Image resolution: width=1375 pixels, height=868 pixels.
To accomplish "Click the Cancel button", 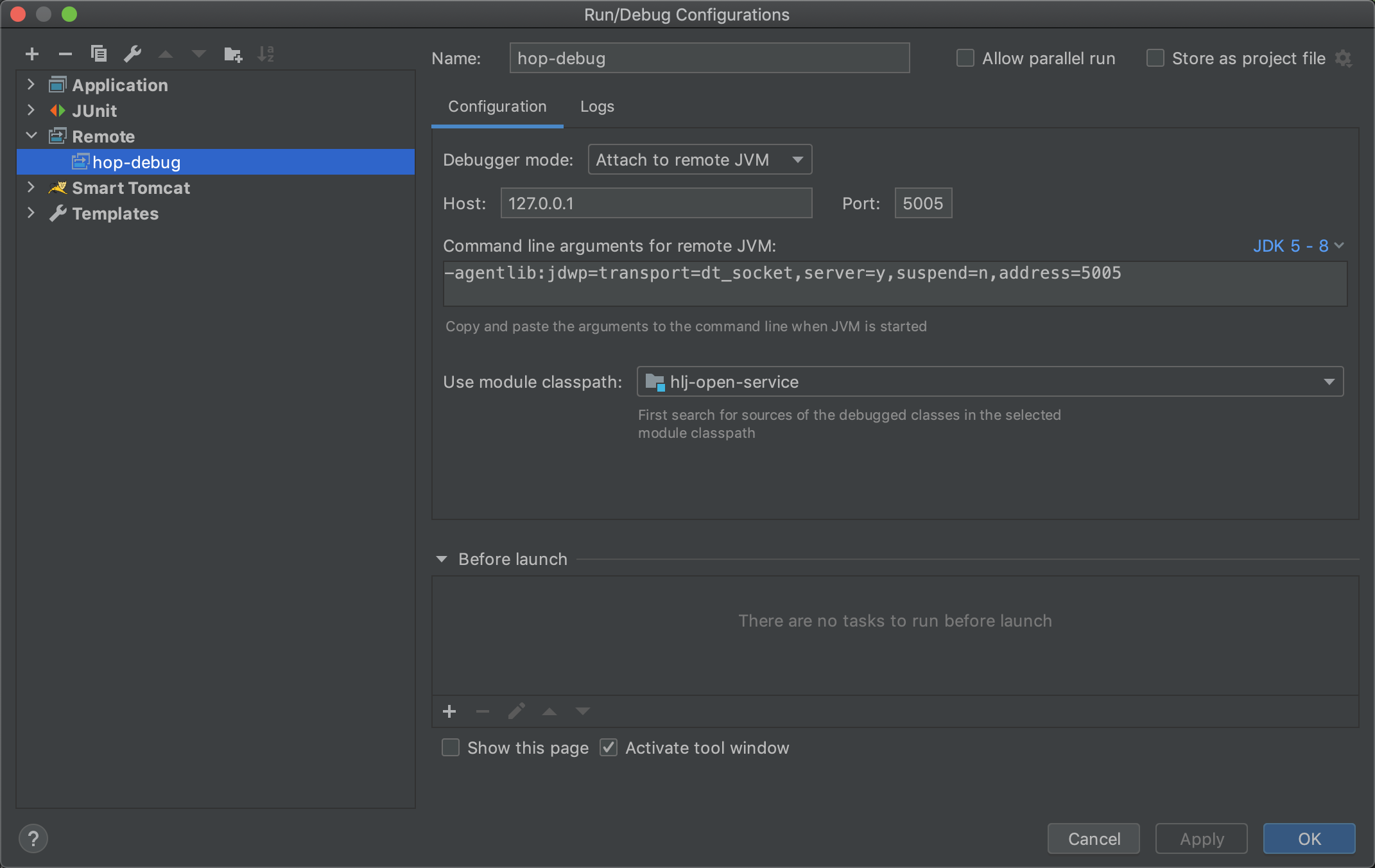I will tap(1093, 838).
